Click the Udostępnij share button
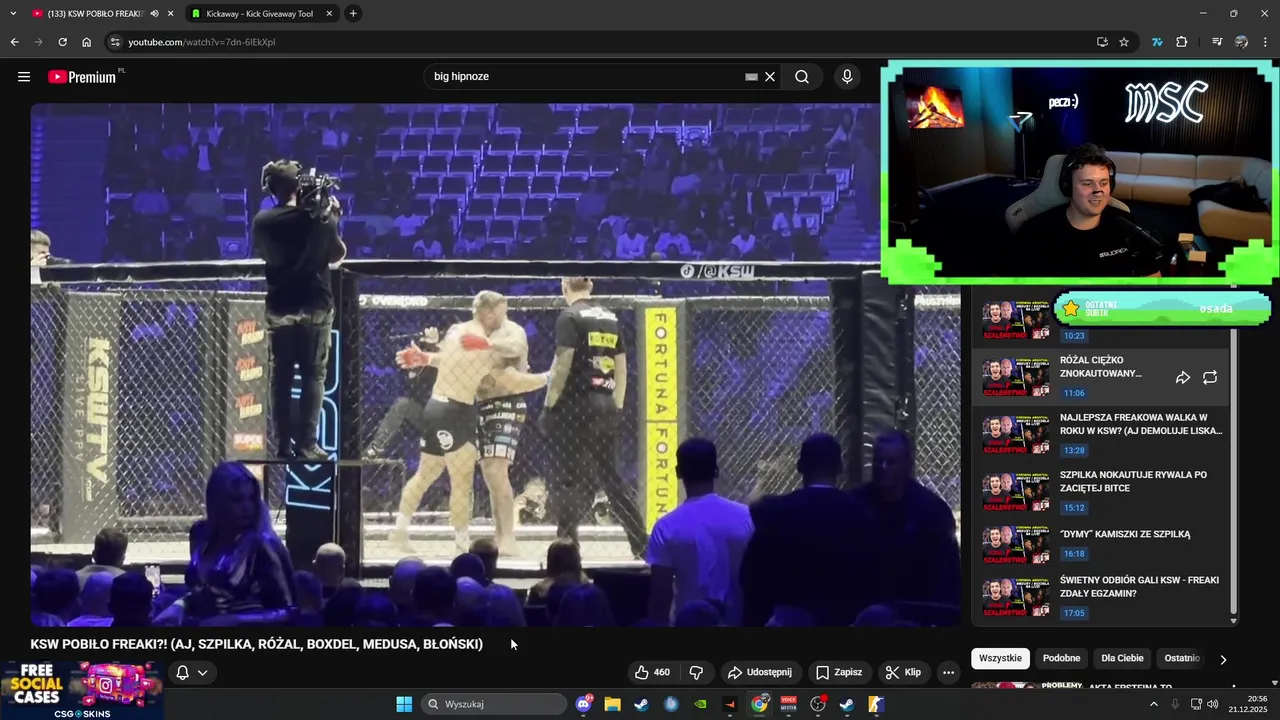Screen dimensions: 1280x720 (x=760, y=672)
